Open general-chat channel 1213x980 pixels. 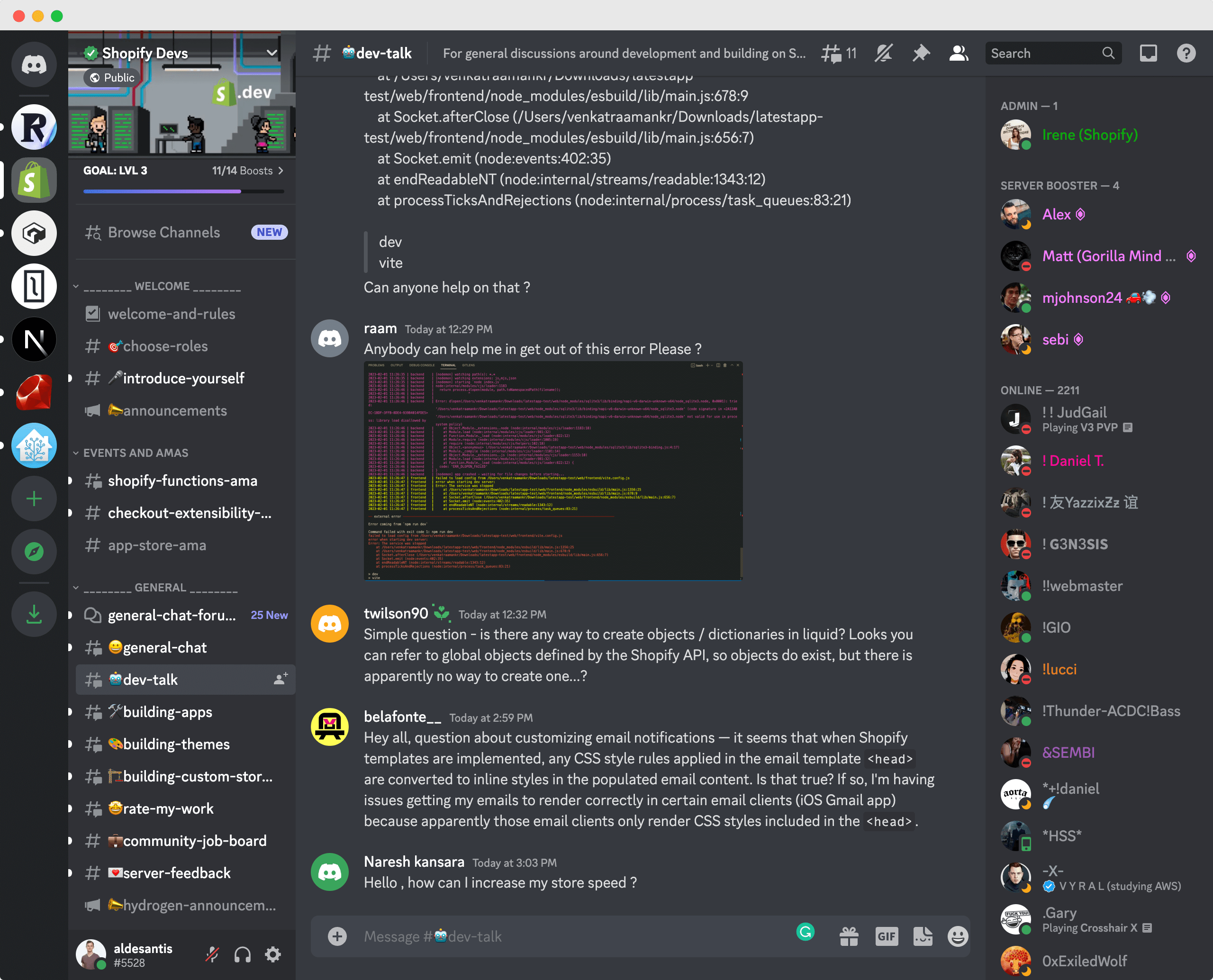[x=185, y=647]
